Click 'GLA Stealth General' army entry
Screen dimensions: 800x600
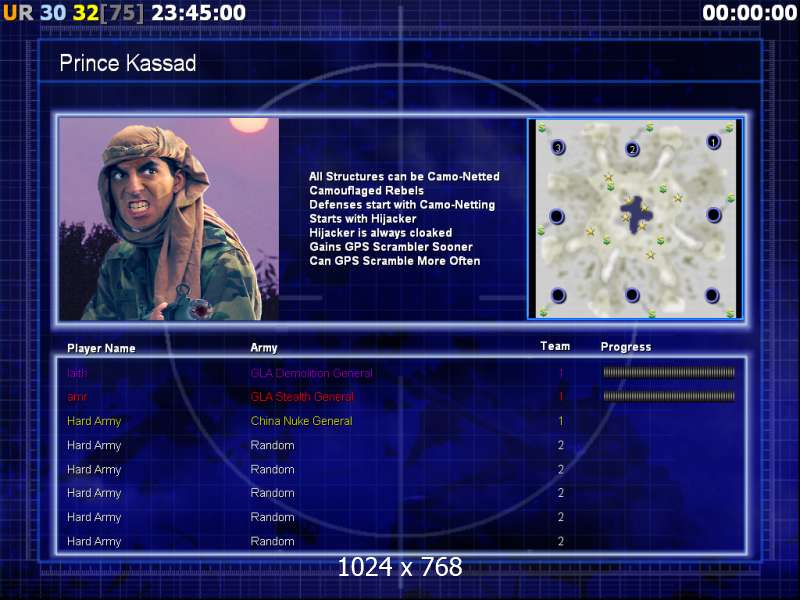coord(302,397)
